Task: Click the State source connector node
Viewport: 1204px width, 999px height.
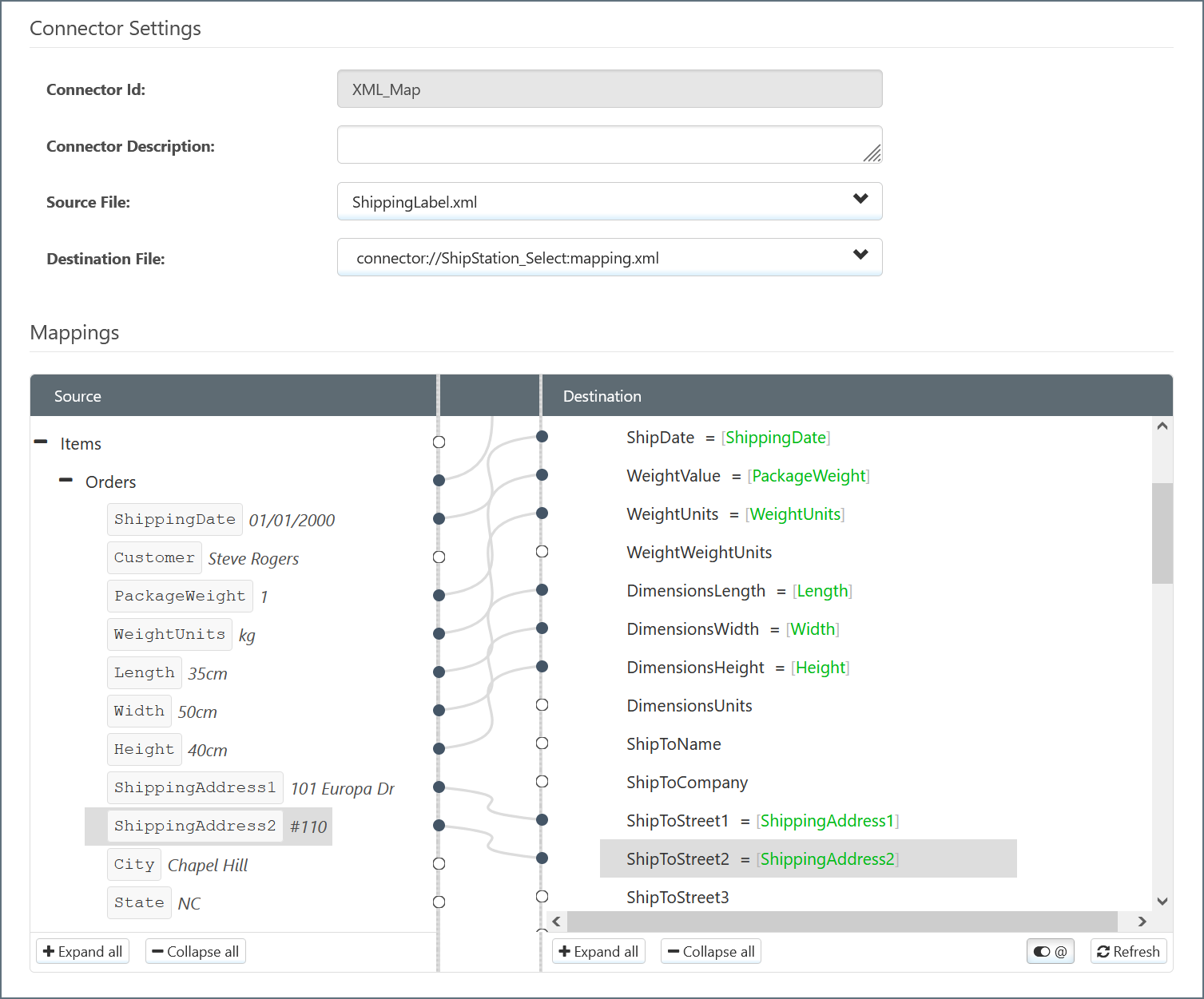Action: coord(439,902)
